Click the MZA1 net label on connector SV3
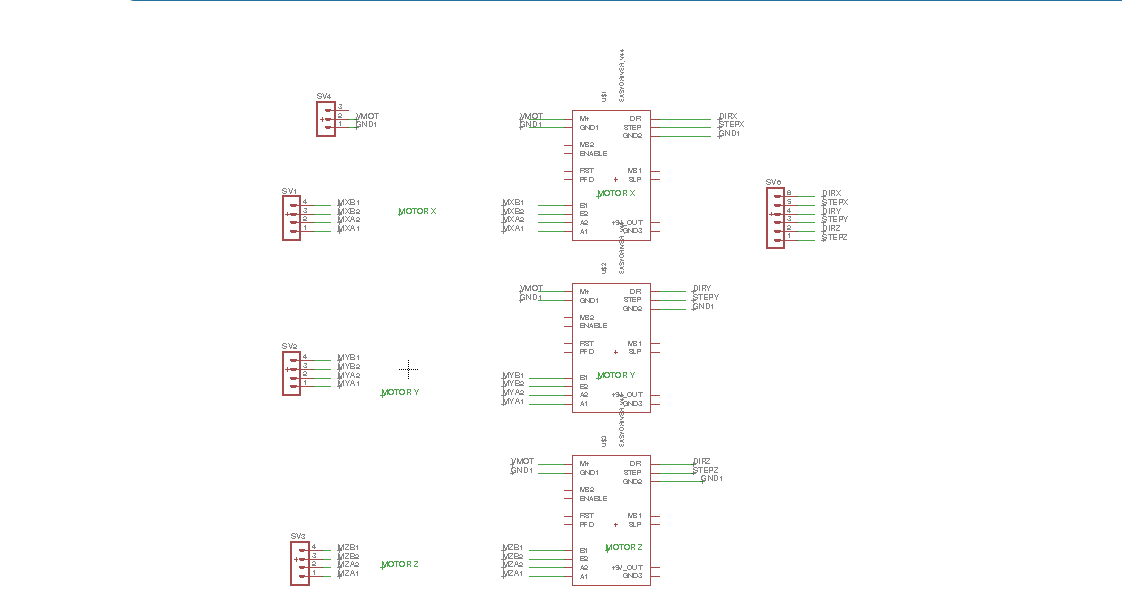Image resolution: width=1122 pixels, height=598 pixels. click(348, 574)
